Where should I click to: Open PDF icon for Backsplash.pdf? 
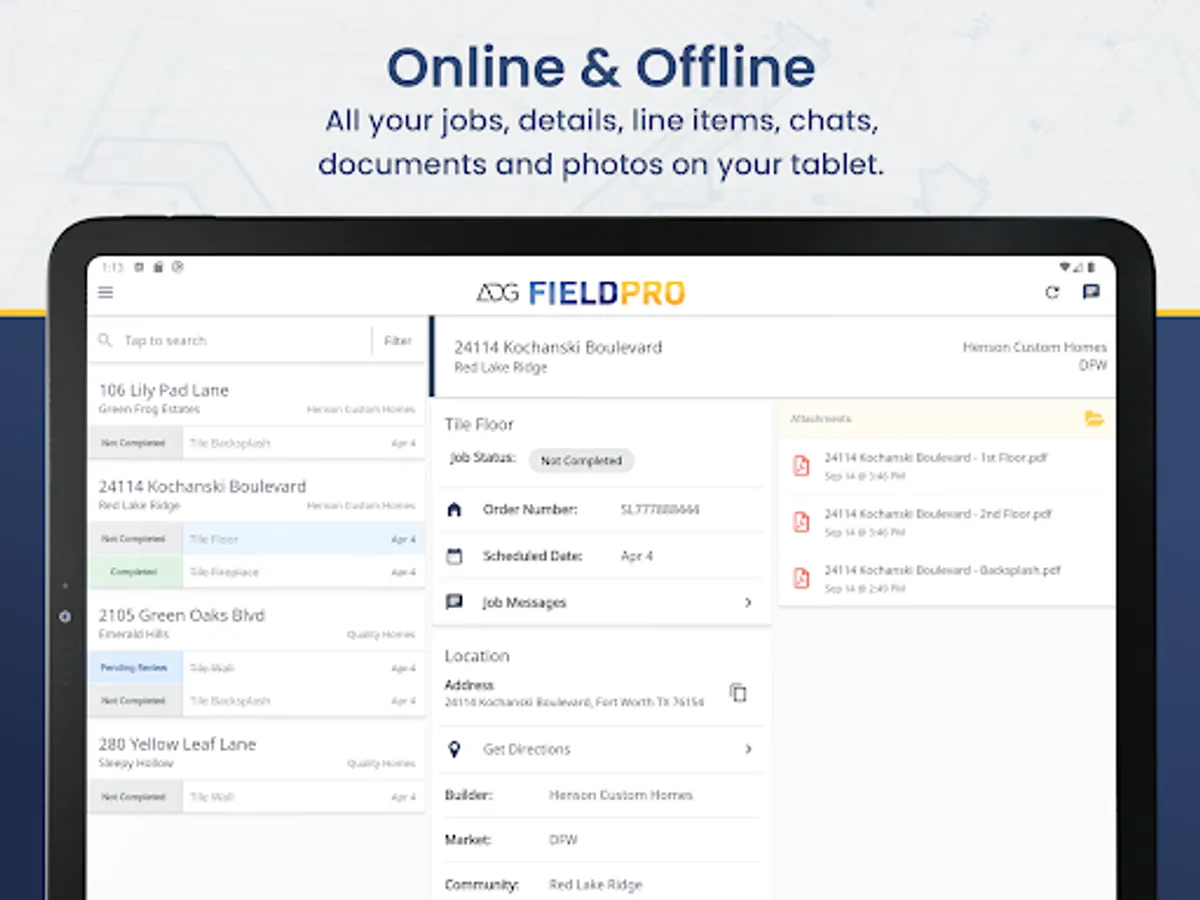click(801, 578)
